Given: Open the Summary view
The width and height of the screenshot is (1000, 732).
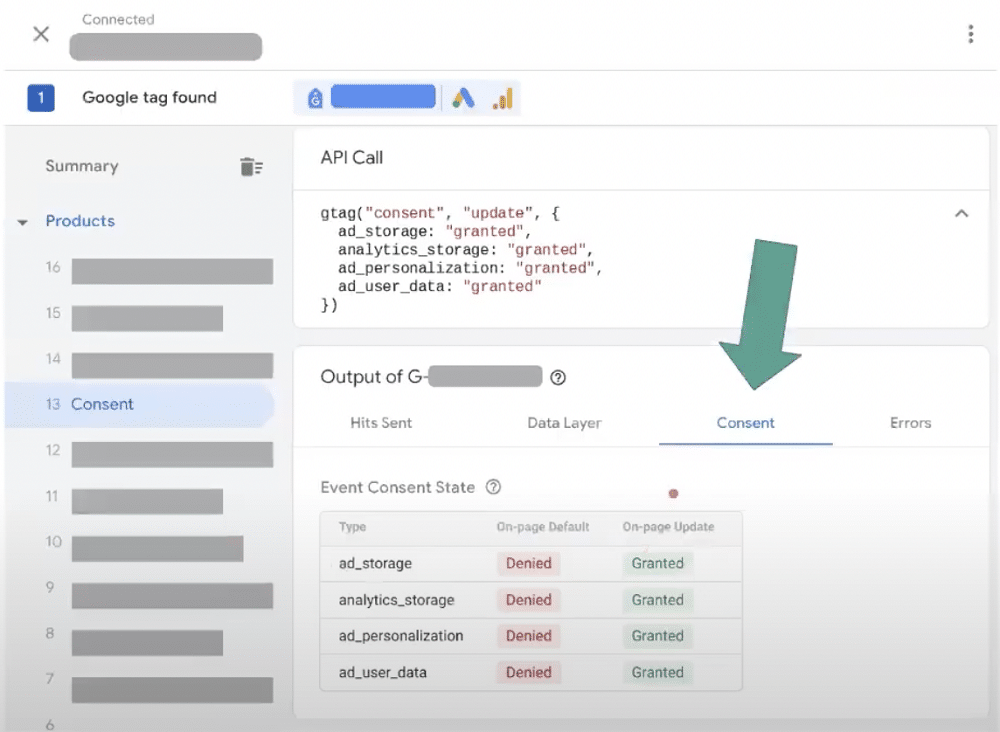Looking at the screenshot, I should 82,166.
